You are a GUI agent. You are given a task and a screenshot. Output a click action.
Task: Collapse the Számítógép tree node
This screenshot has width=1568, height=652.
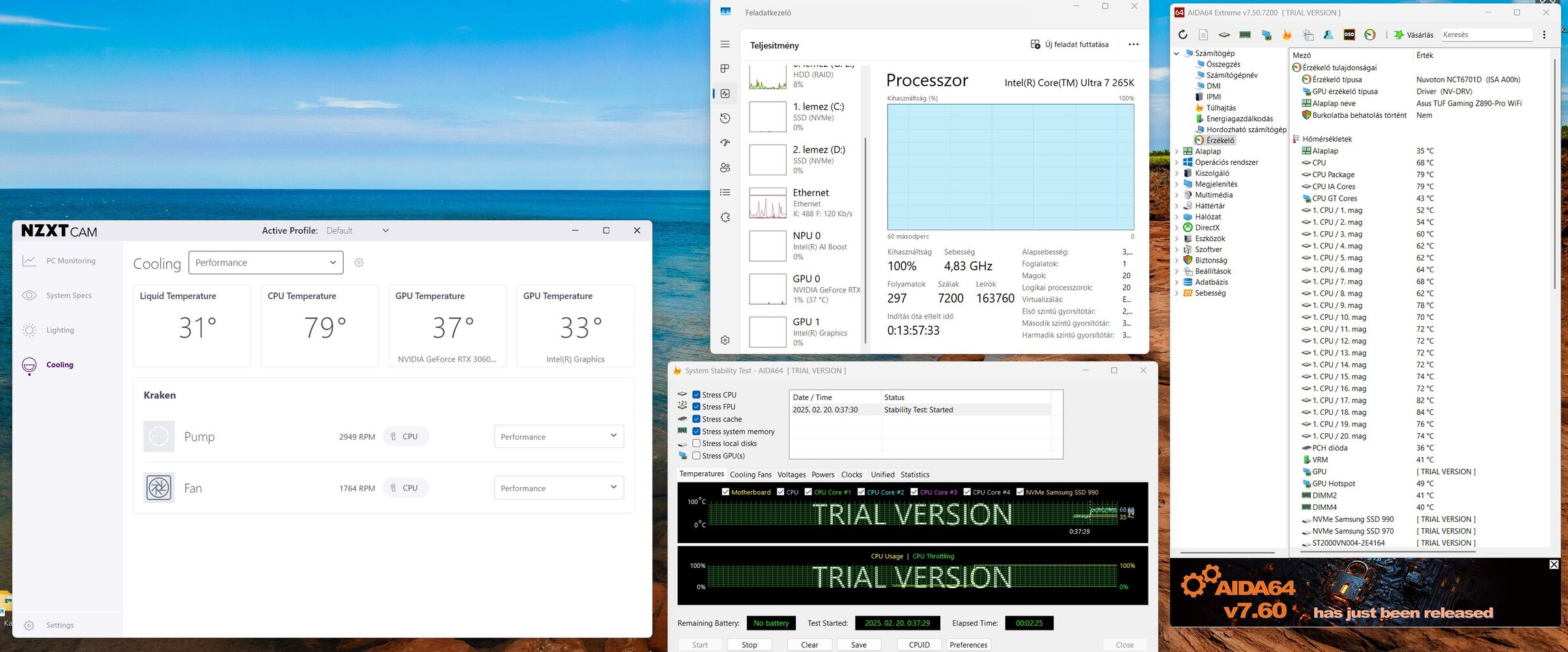1177,53
